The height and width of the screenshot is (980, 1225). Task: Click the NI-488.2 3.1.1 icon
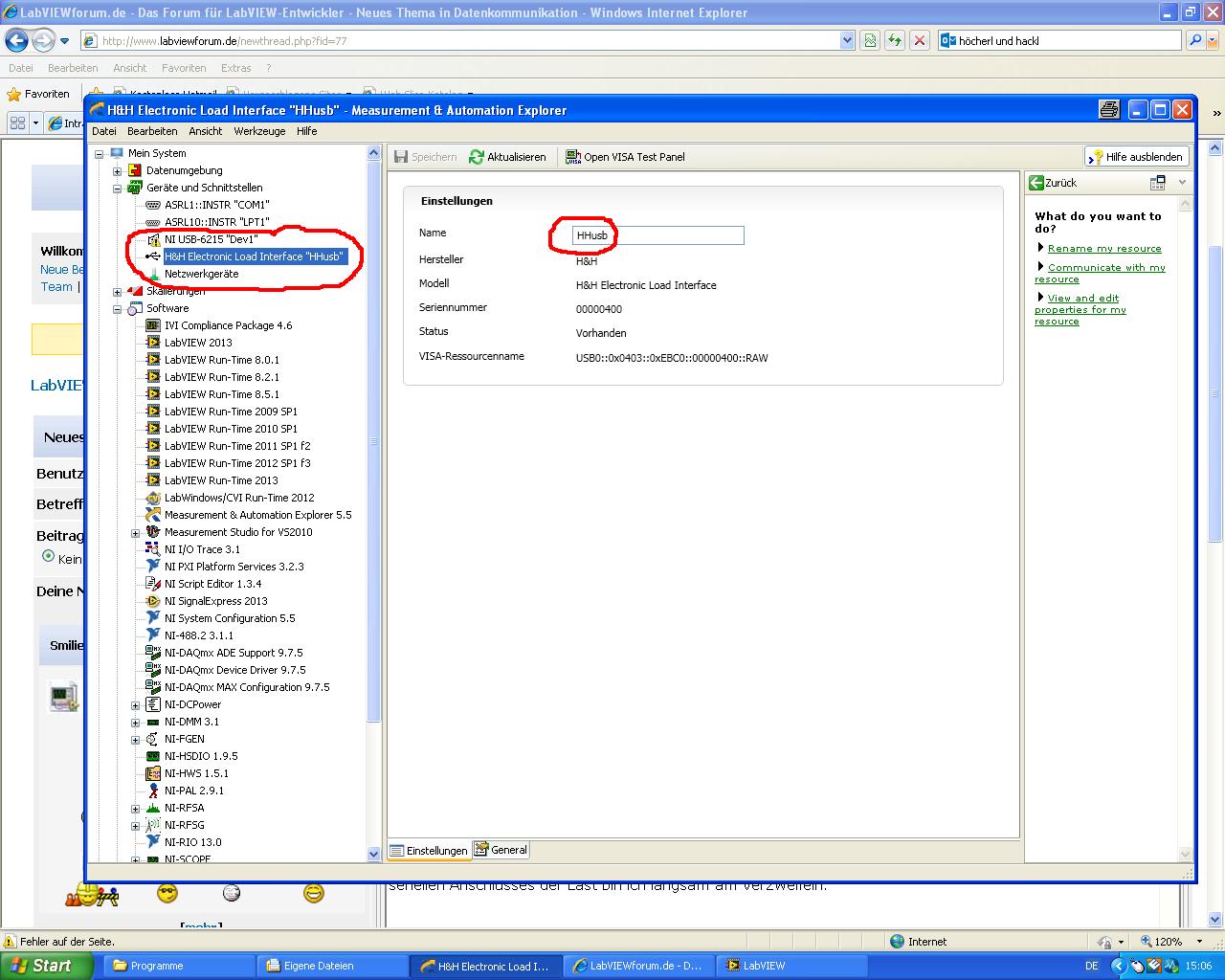[x=153, y=635]
